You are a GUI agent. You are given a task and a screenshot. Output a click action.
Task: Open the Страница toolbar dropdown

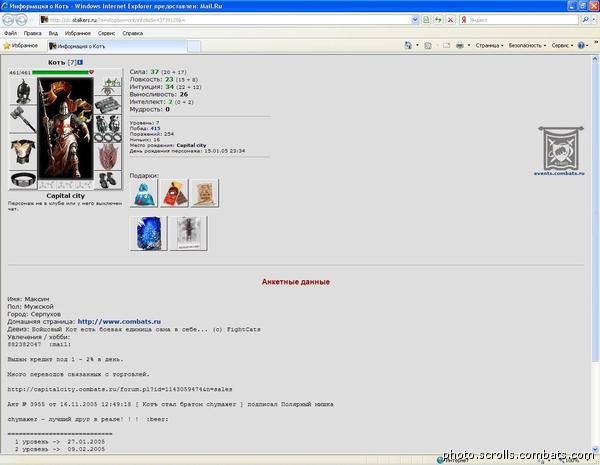489,46
